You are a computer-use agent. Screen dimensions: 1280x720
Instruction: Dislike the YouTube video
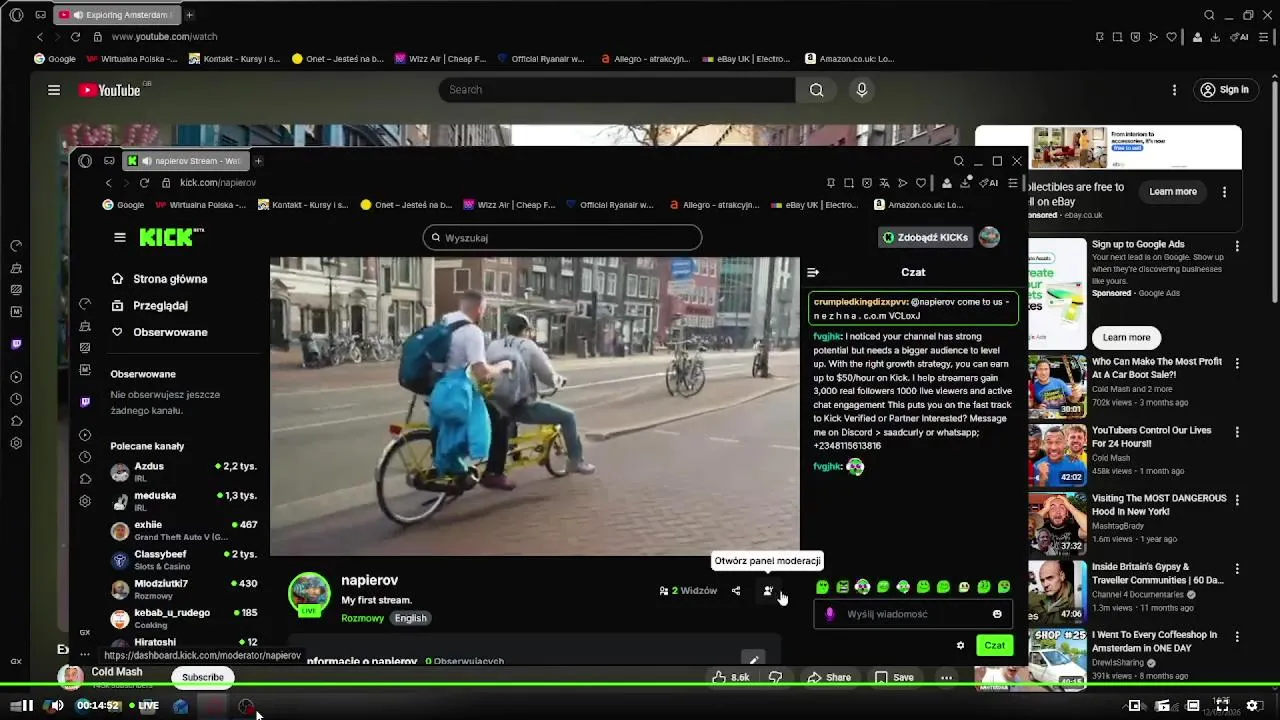point(776,677)
